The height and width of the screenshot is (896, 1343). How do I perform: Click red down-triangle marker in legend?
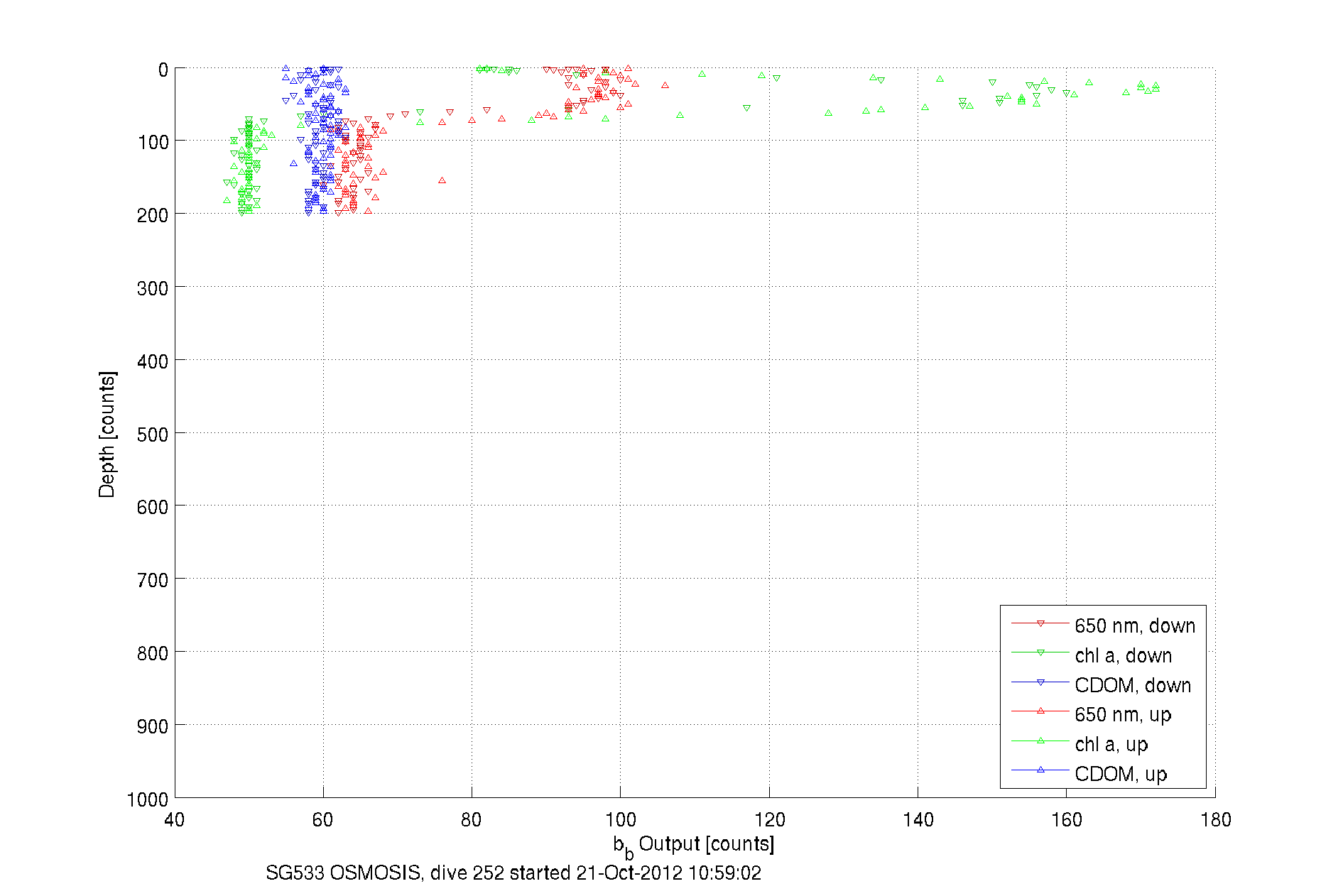coord(1040,623)
